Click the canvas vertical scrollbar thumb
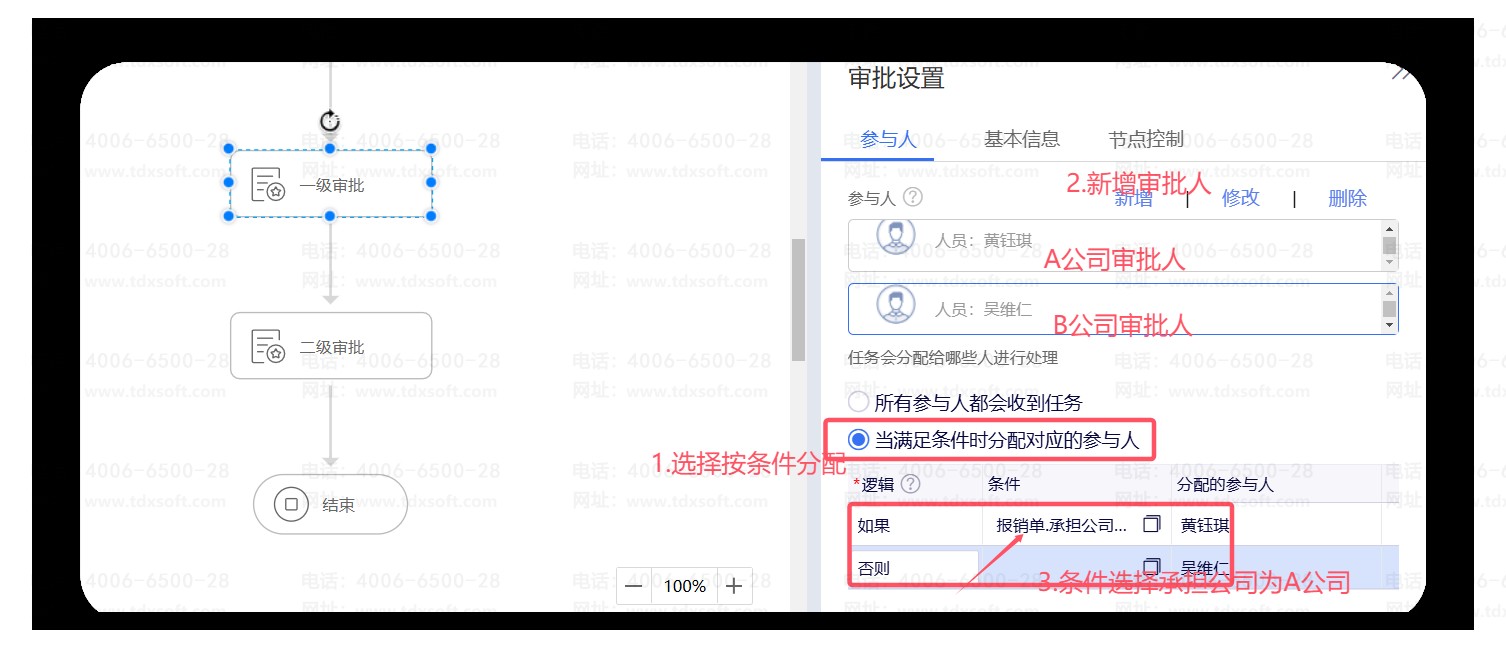This screenshot has height=648, width=1506. [x=798, y=300]
